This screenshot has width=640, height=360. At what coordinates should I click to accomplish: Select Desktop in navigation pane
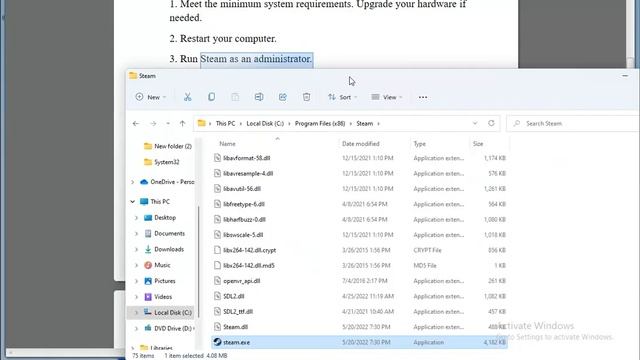[x=160, y=218]
